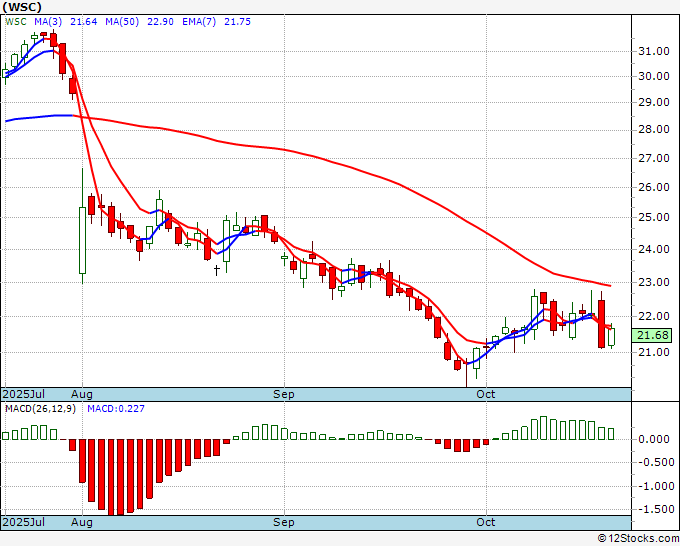The image size is (680, 546).
Task: Click the current price tag 21.68
Action: [x=652, y=335]
